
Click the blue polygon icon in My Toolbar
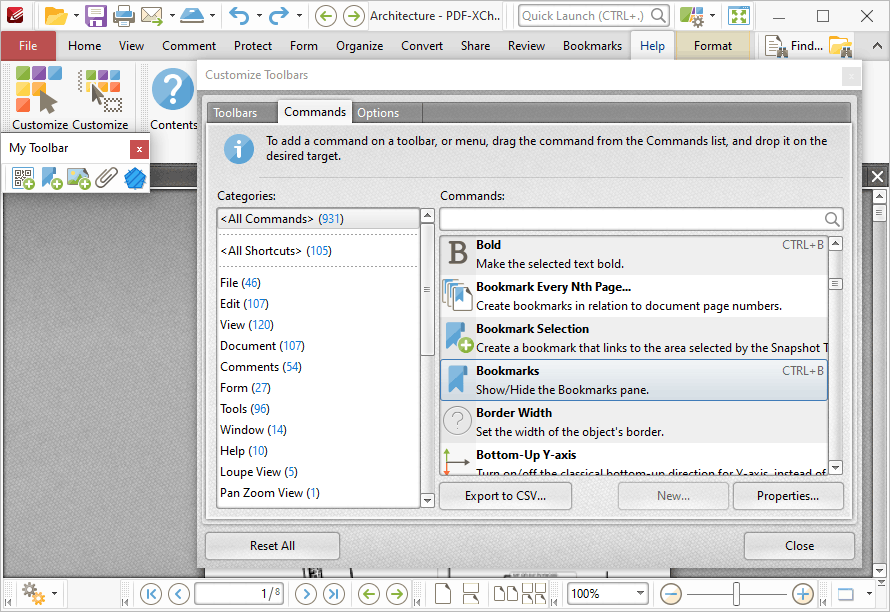pyautogui.click(x=135, y=178)
